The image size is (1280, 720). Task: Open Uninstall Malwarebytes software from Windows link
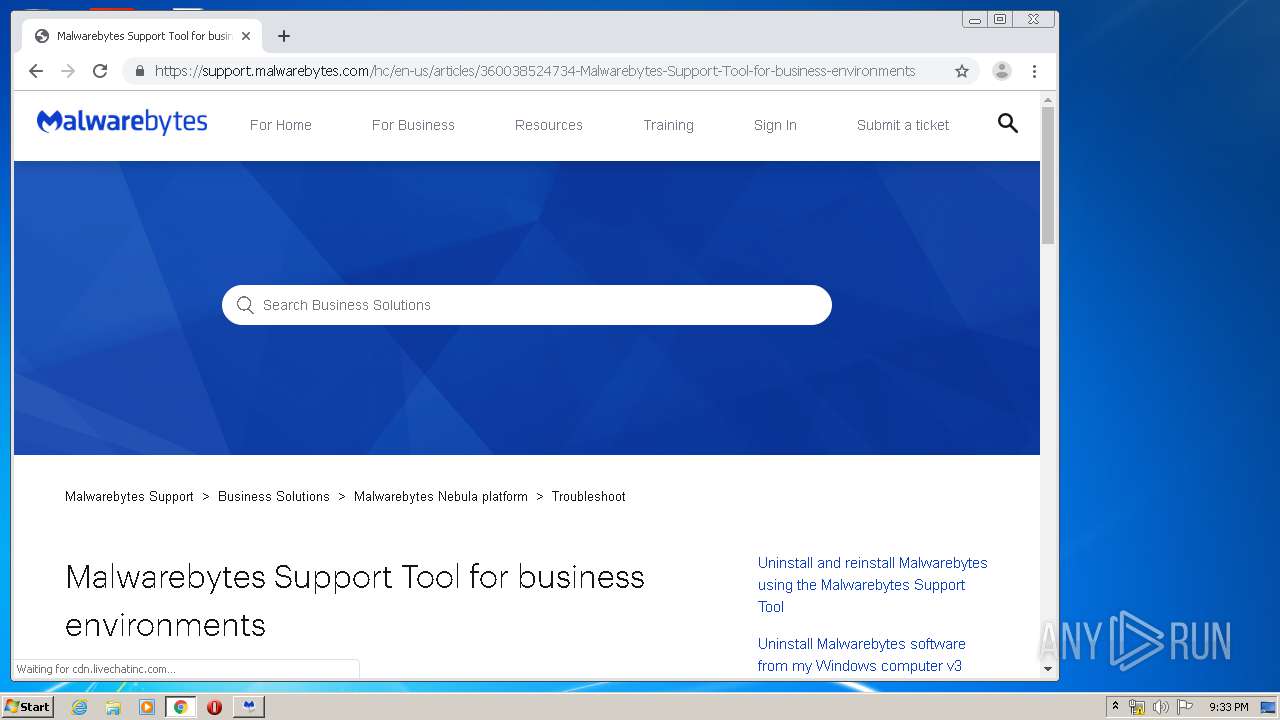(861, 655)
